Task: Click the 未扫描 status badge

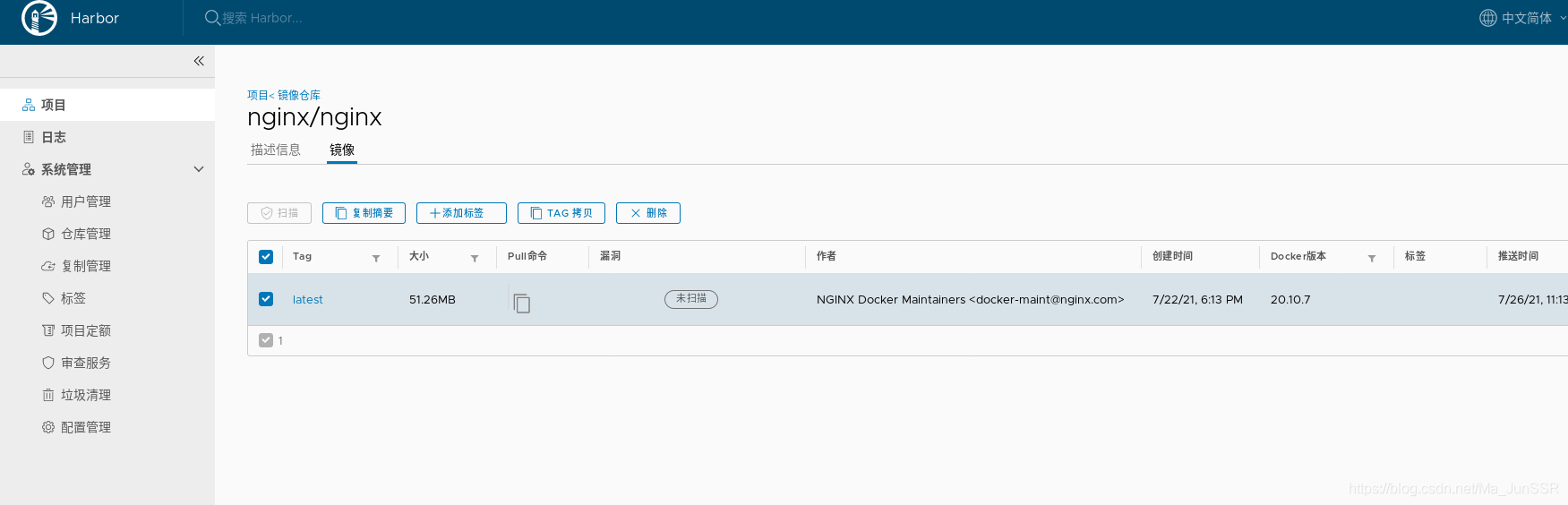Action: (691, 299)
